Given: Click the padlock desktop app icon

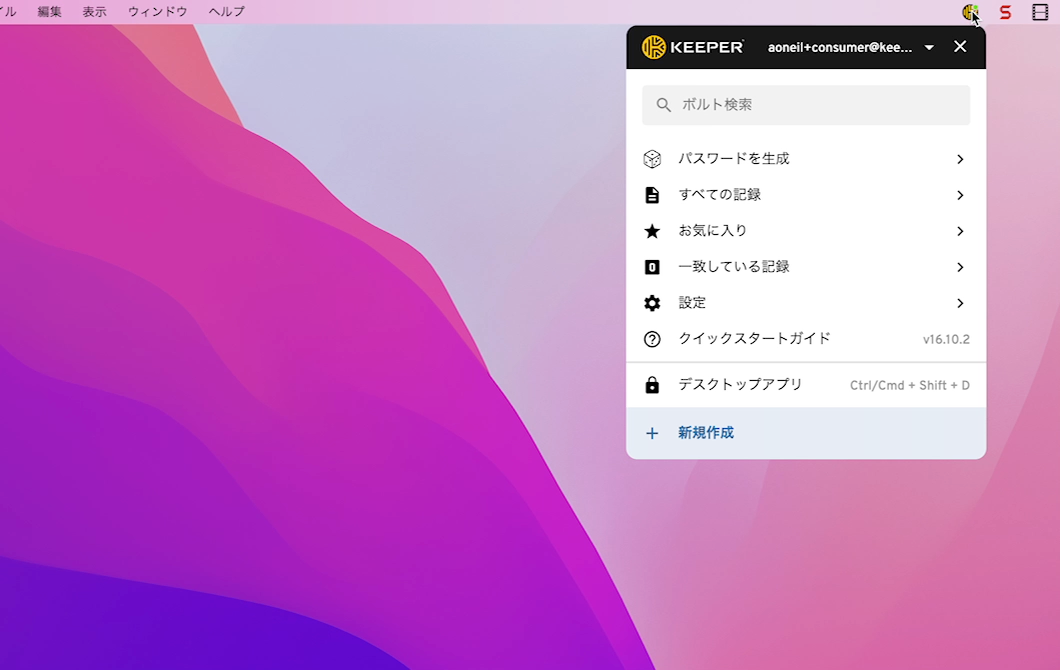Looking at the screenshot, I should (x=652, y=385).
